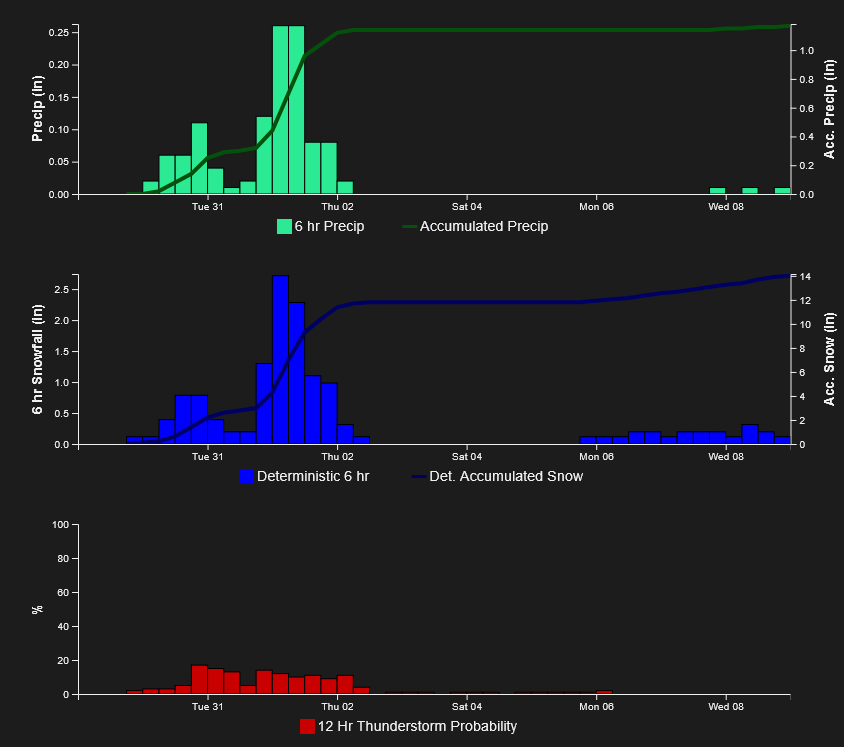Click the '14' tick on Acc. Snow axis

(x=806, y=277)
